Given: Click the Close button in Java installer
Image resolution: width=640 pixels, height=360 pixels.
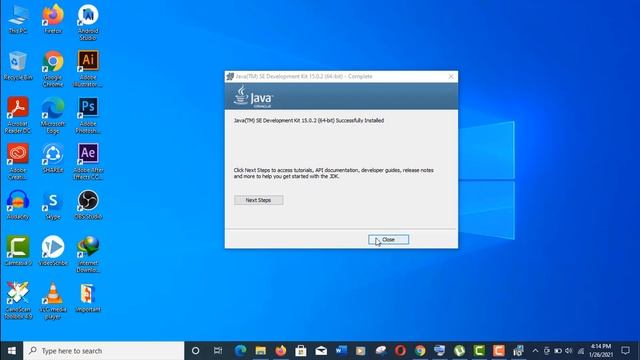Looking at the screenshot, I should tap(388, 240).
